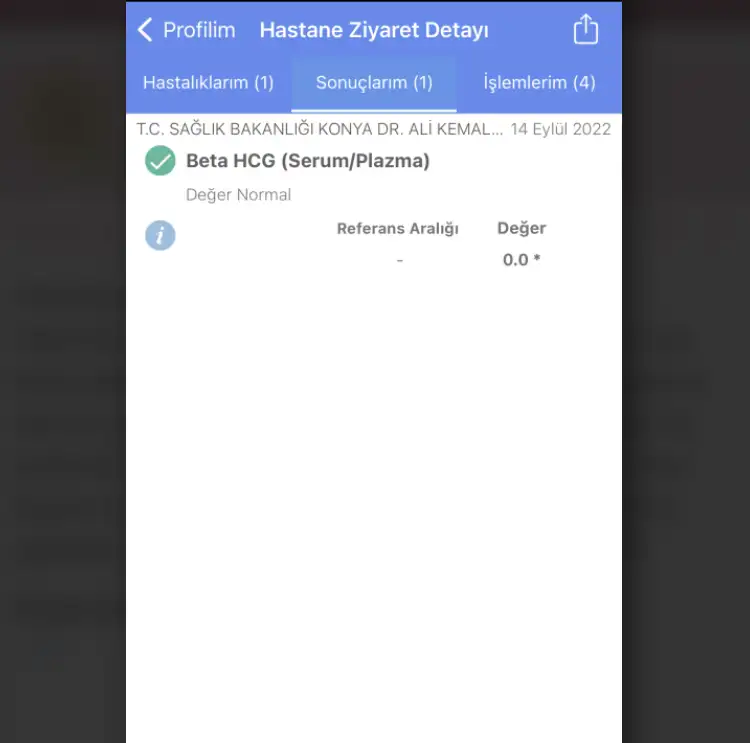Select the Sonuçlarım (1) tab
The height and width of the screenshot is (743, 750).
(x=374, y=83)
